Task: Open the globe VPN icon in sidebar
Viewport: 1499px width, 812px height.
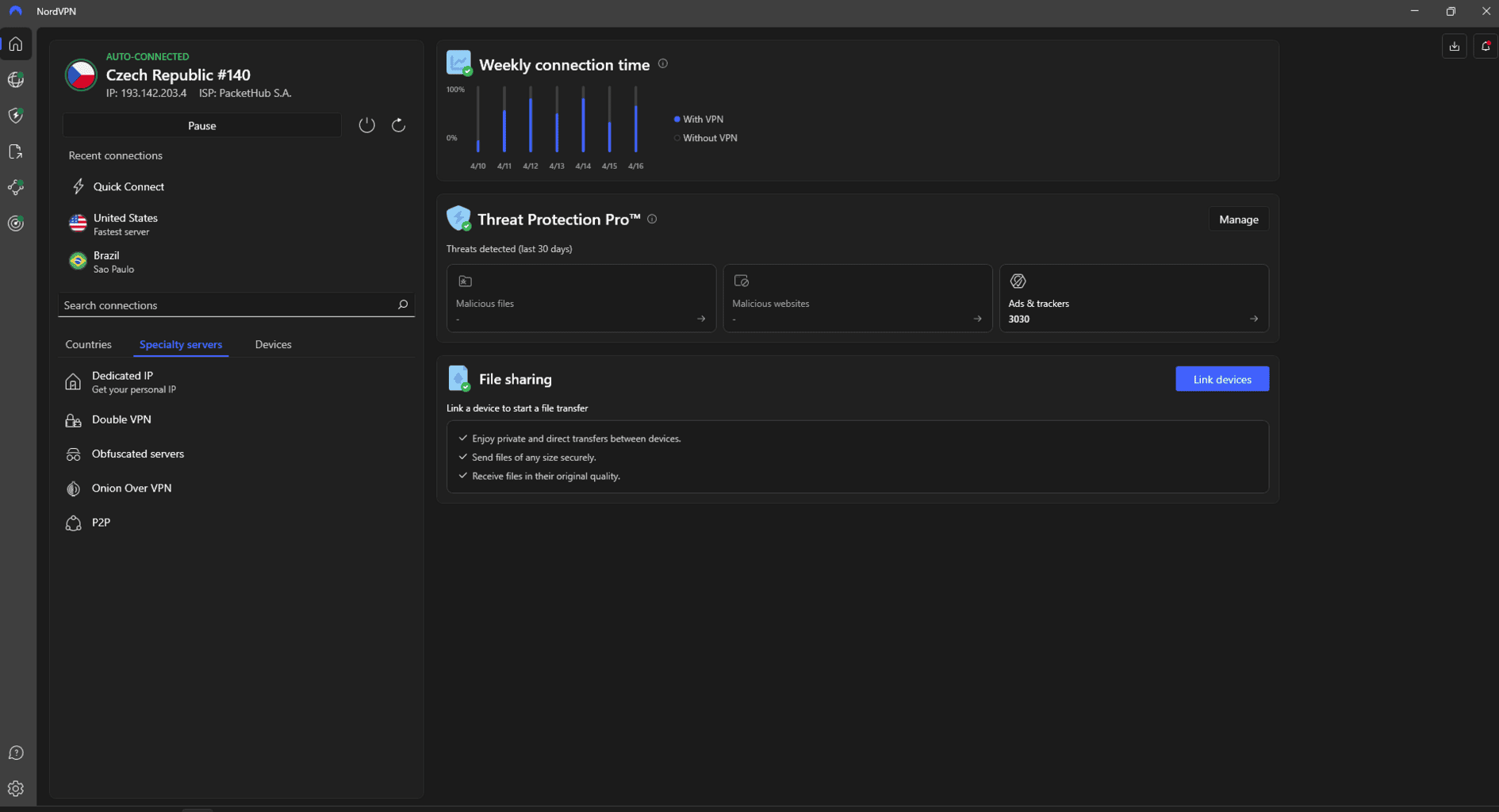Action: pyautogui.click(x=16, y=80)
